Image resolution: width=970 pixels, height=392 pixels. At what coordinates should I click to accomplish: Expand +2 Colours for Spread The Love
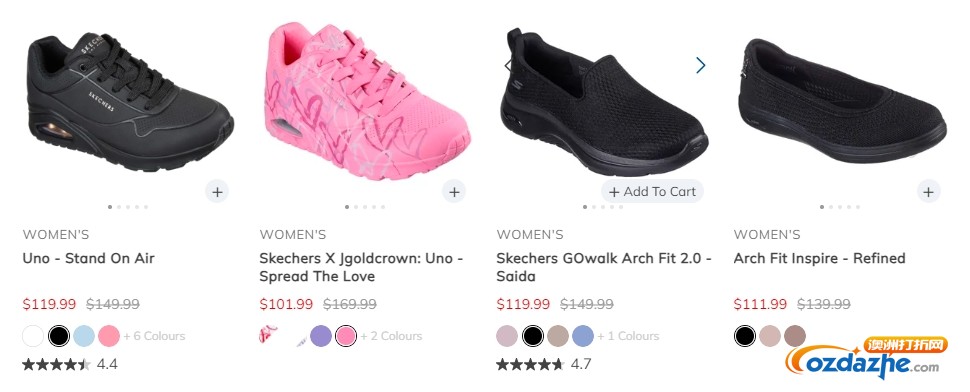click(x=391, y=336)
